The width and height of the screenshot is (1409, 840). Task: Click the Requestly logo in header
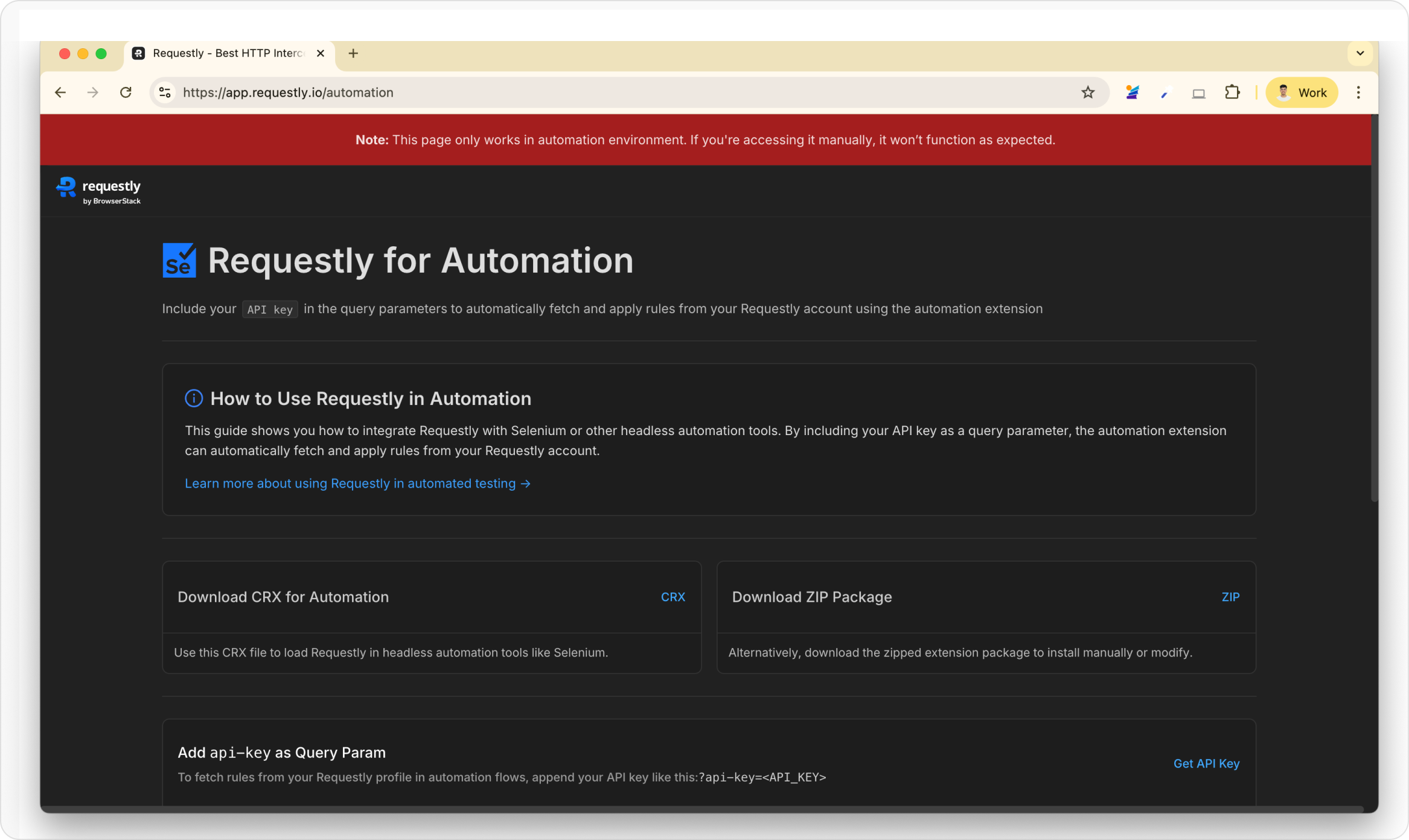click(x=98, y=191)
